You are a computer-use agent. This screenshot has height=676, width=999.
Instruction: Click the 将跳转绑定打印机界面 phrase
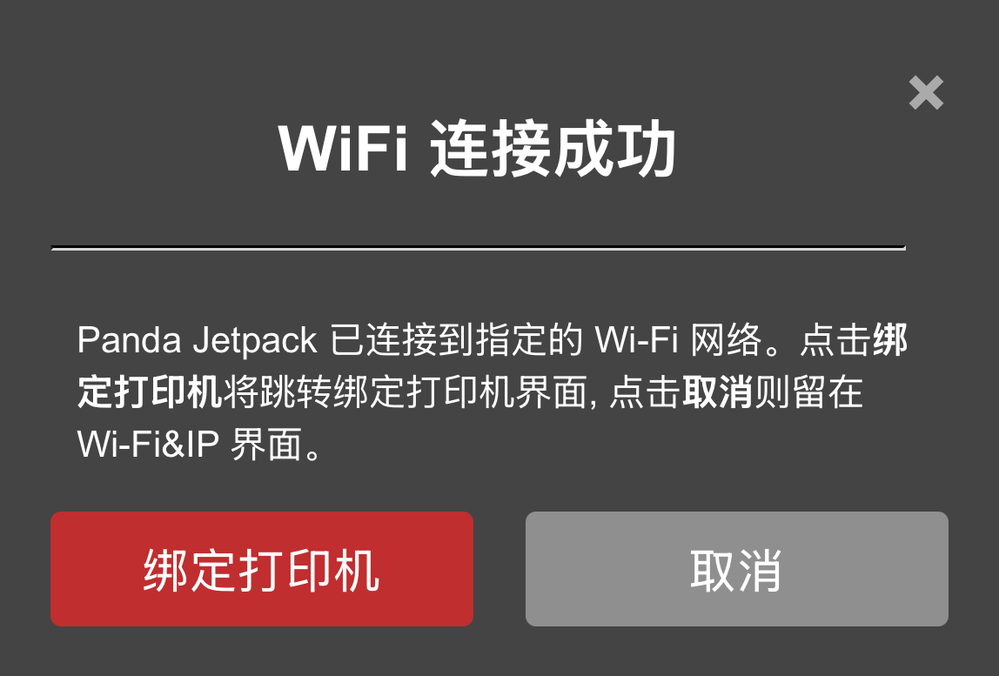tap(405, 392)
